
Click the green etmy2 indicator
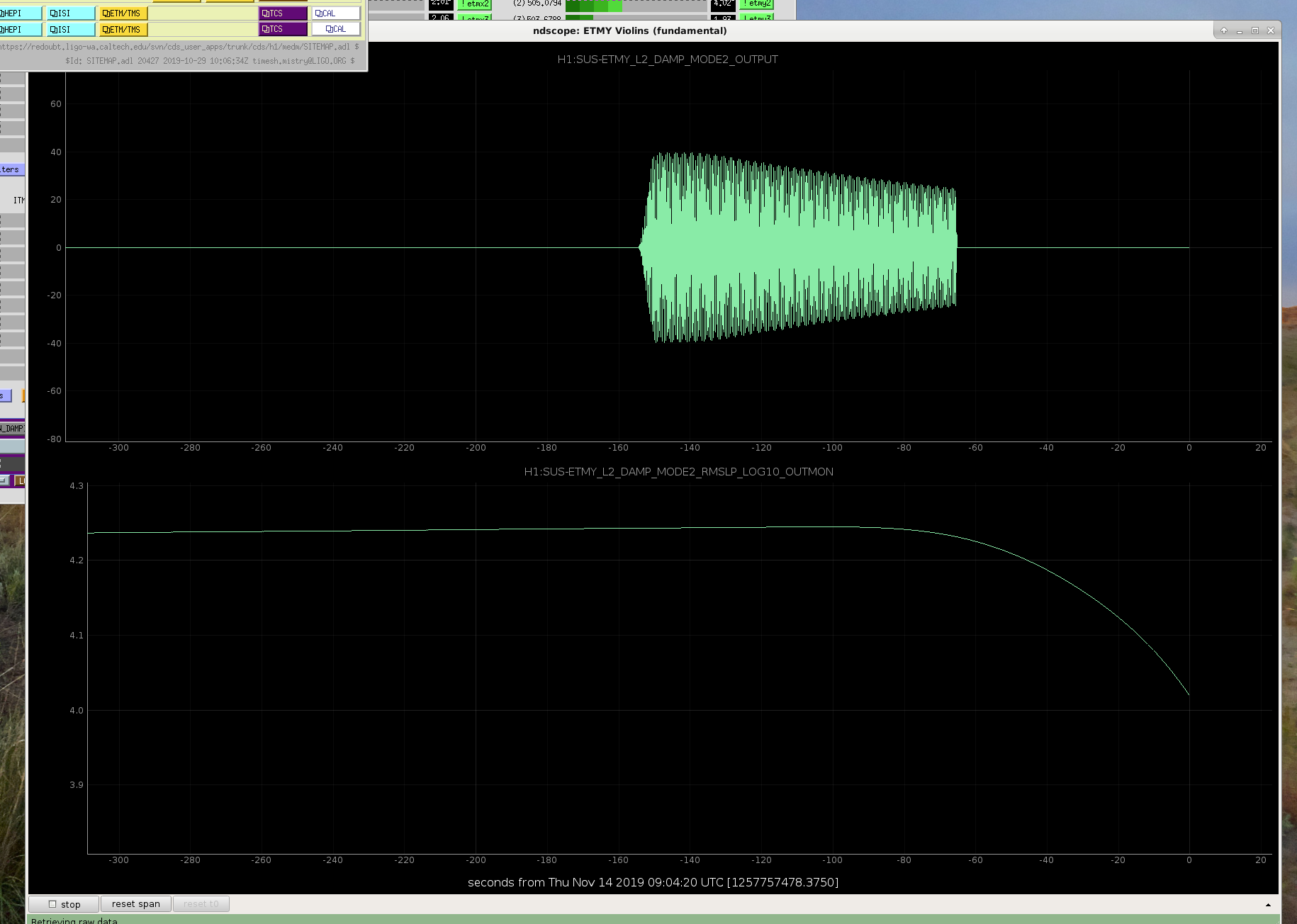coord(756,4)
